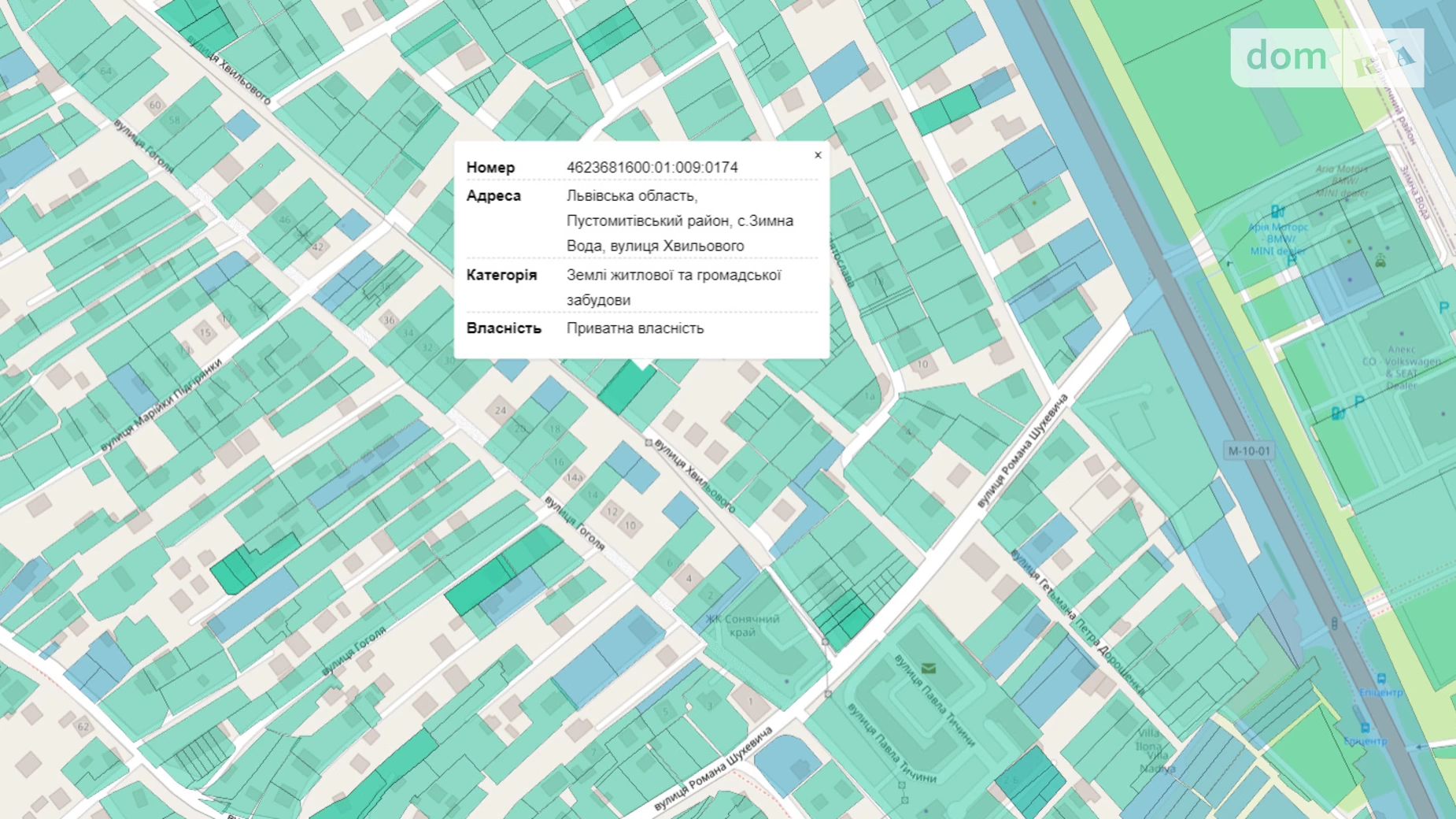This screenshot has height=819, width=1456.
Task: Click the Villa Ilona label
Action: coord(1148,739)
